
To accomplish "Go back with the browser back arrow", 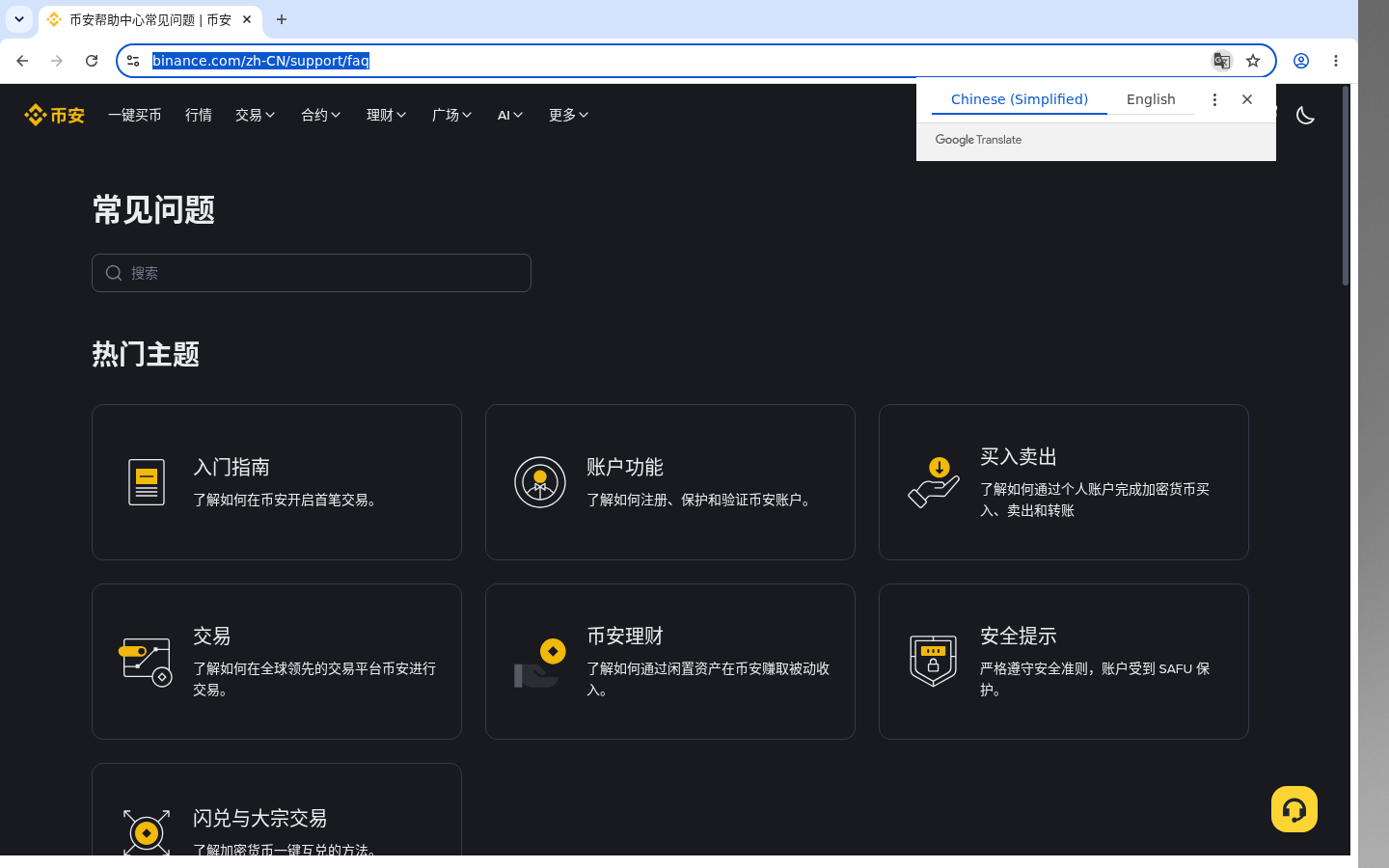I will tap(22, 61).
